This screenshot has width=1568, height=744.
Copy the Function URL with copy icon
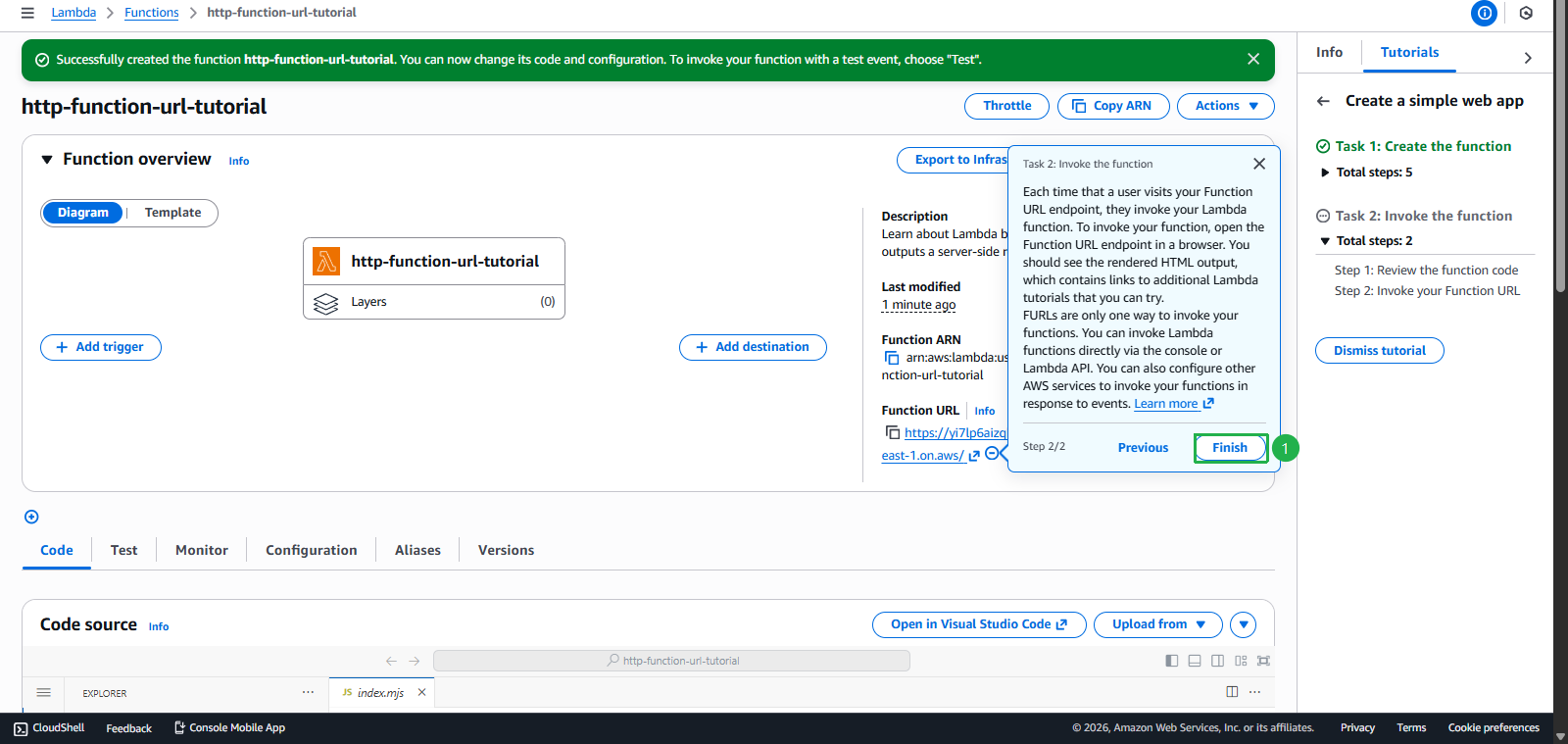click(892, 432)
